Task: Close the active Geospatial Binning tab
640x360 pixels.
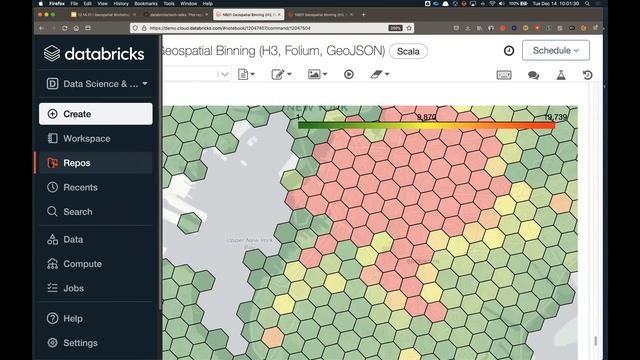Action: pyautogui.click(x=280, y=15)
